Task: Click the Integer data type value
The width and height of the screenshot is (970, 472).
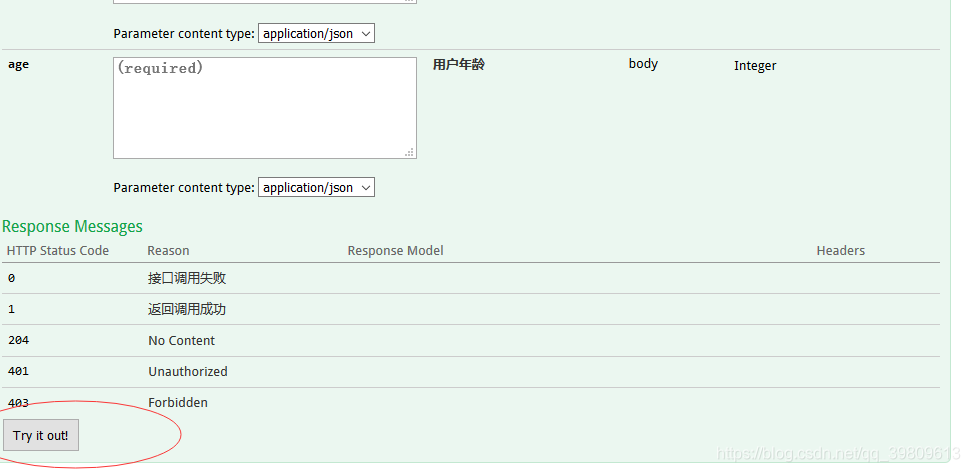Action: [x=755, y=66]
